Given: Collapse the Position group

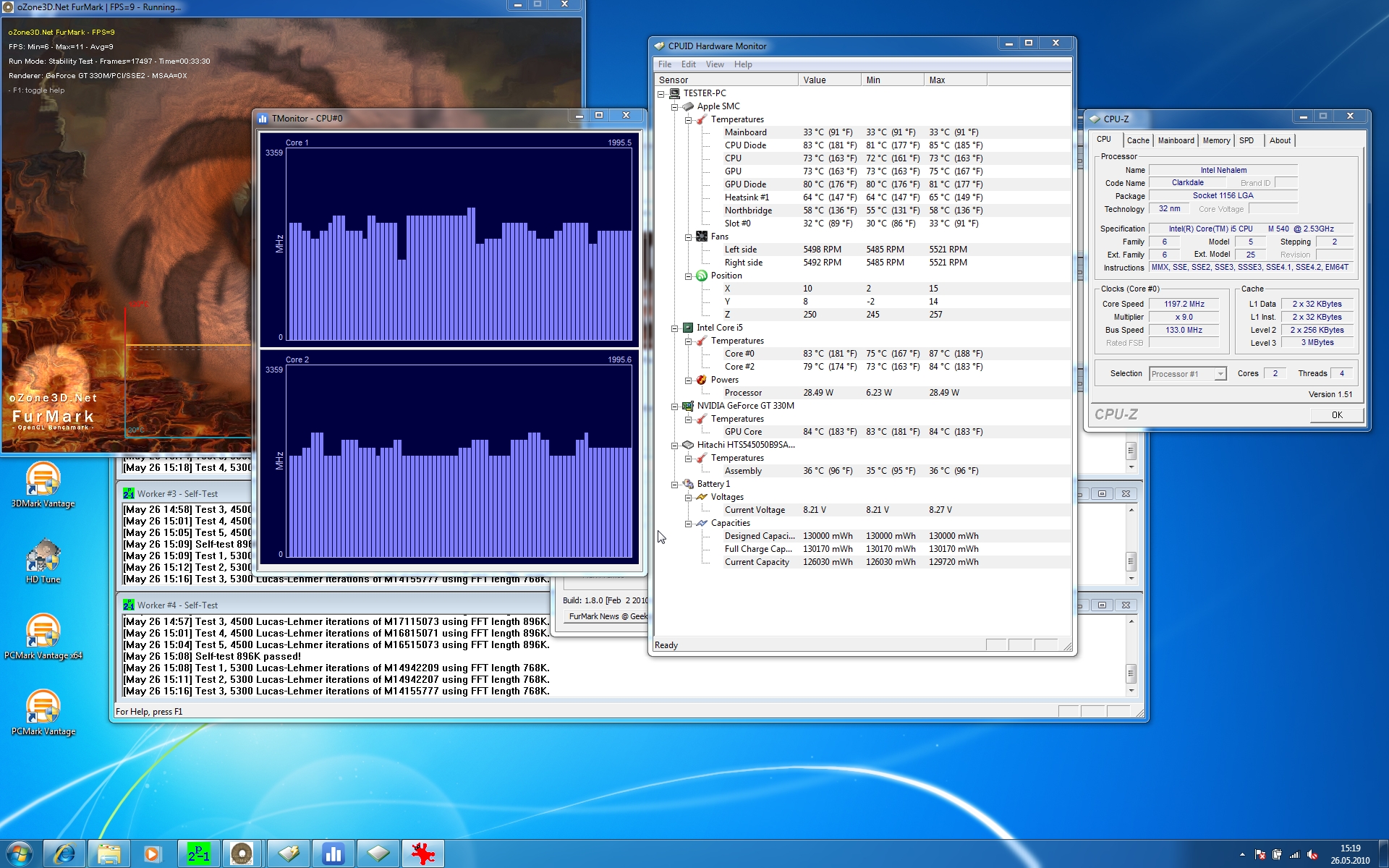Looking at the screenshot, I should tap(688, 276).
